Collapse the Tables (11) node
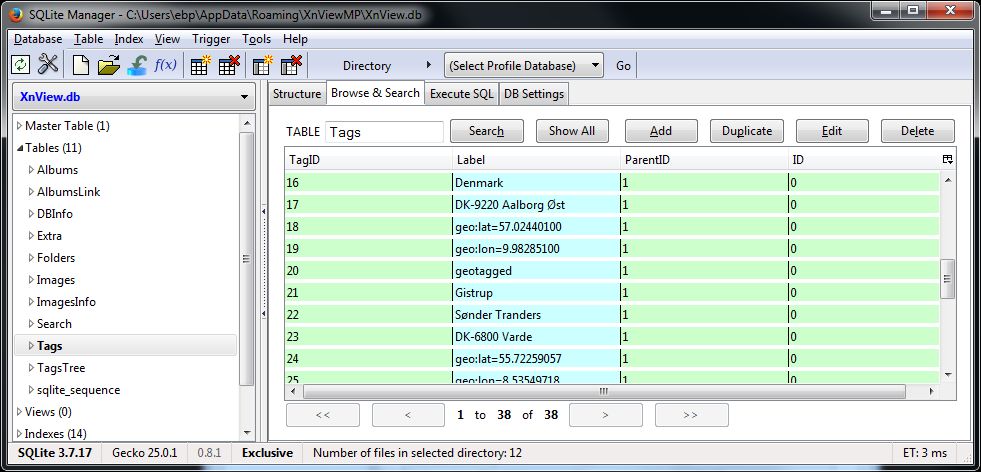 (19, 148)
